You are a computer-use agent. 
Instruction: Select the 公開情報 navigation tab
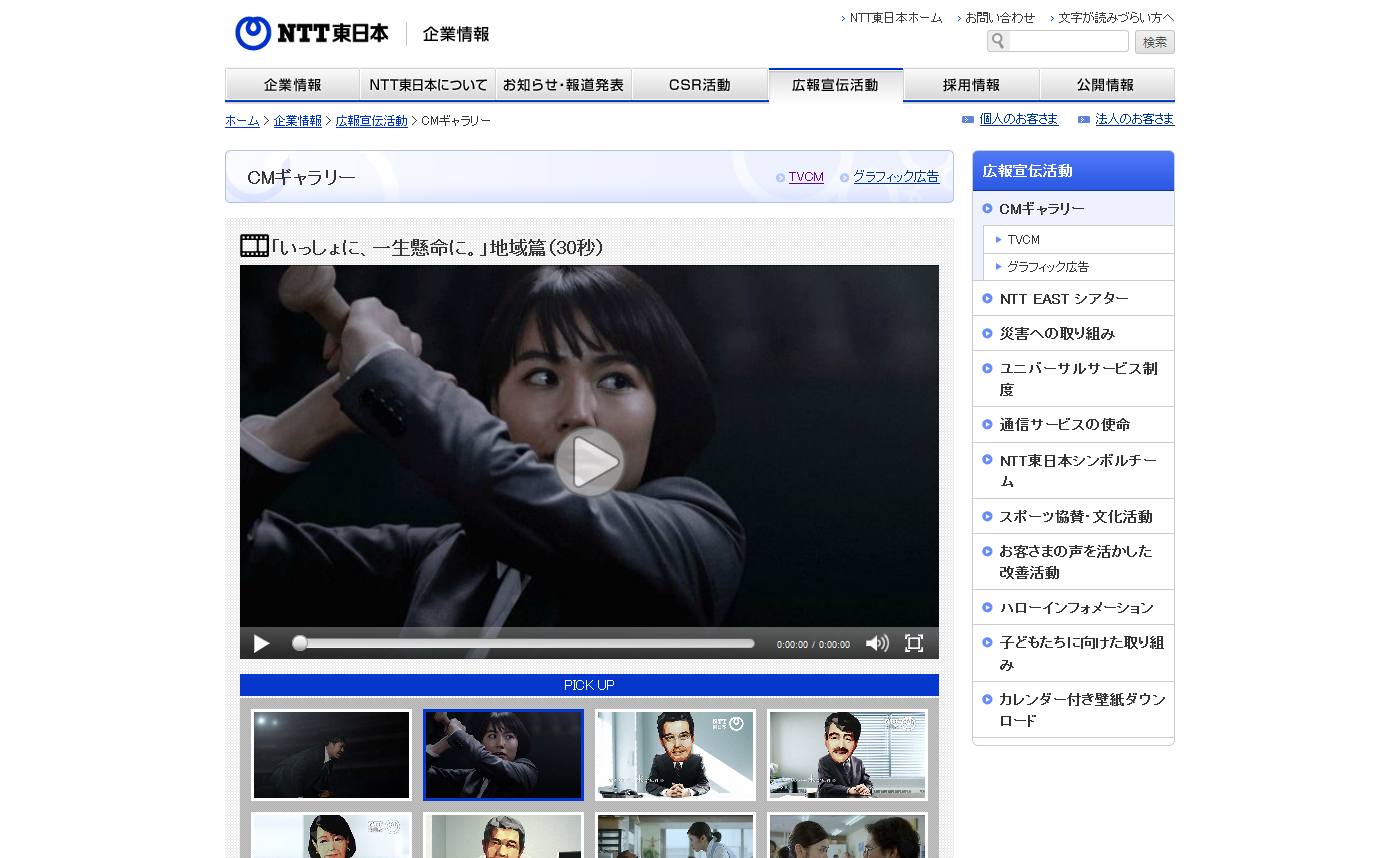tap(1107, 85)
